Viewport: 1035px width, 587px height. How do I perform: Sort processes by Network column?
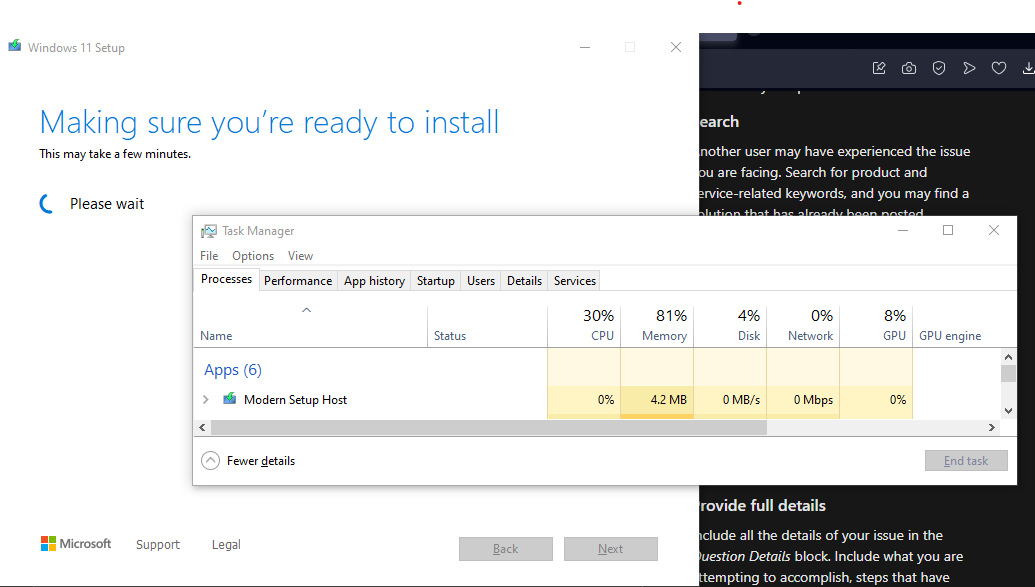click(x=803, y=326)
